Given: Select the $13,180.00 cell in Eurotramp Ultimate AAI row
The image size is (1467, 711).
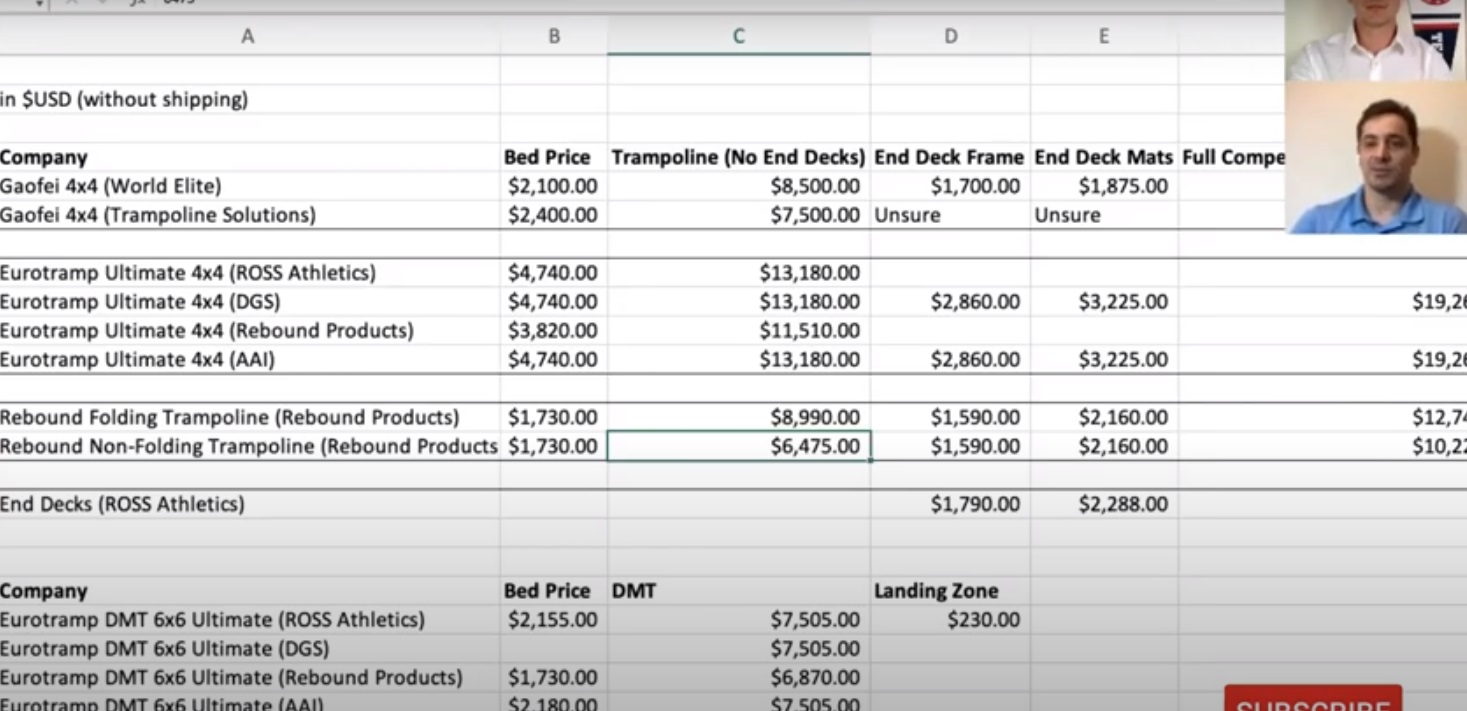Looking at the screenshot, I should (739, 359).
